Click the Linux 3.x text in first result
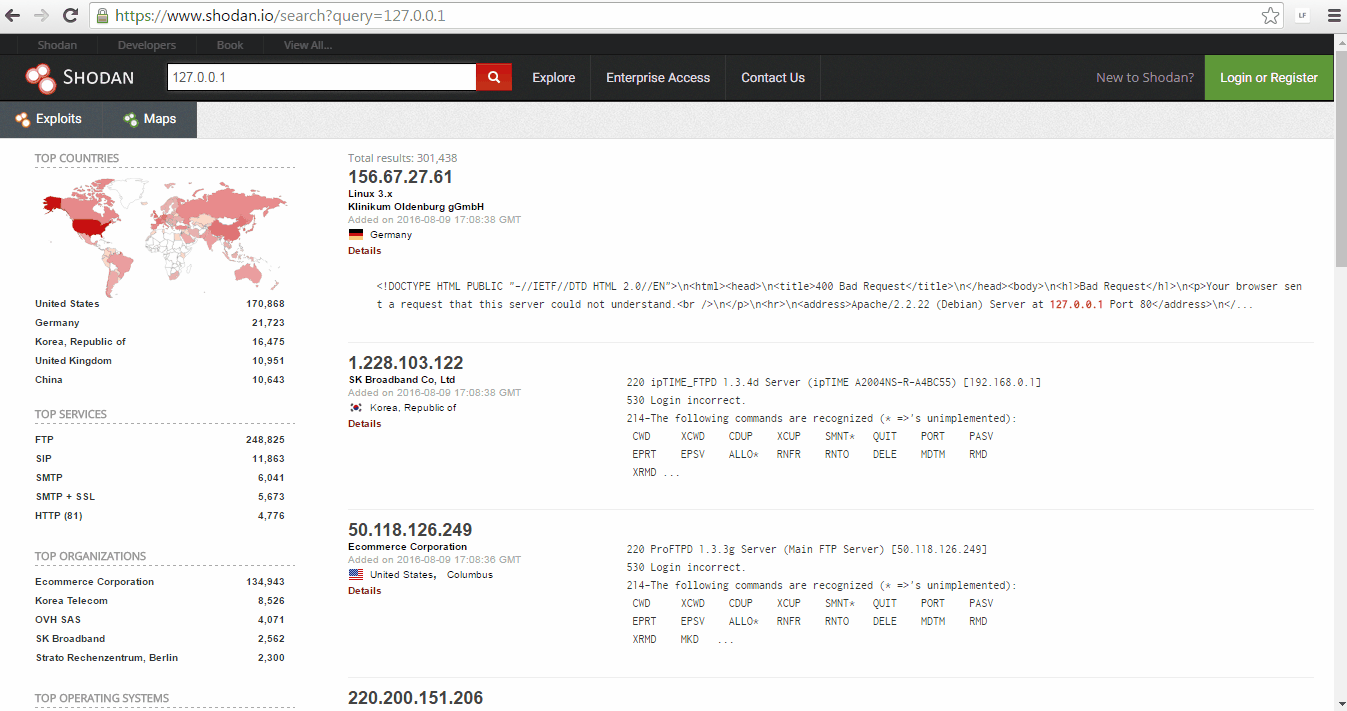Screen dimensions: 1347x711 [370, 194]
